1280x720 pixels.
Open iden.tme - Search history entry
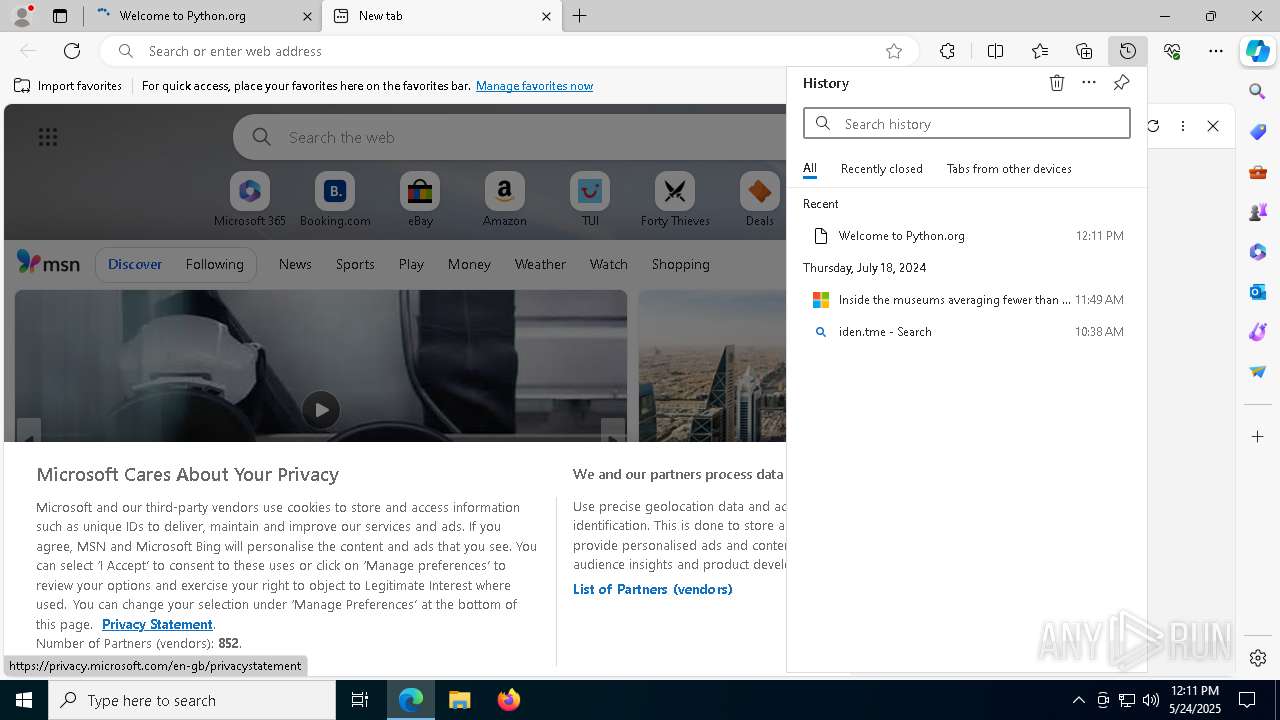(x=966, y=332)
